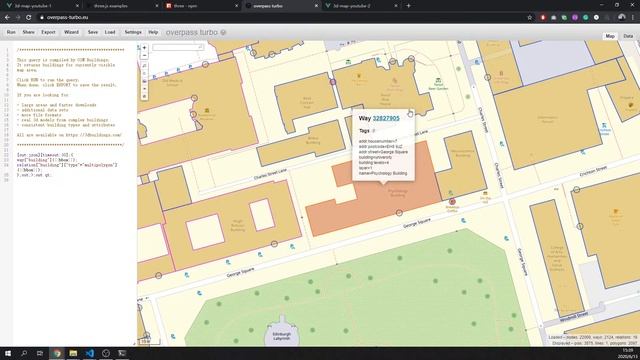This screenshot has width=640, height=360.
Task: Go back to the previous page
Action: pos(7,18)
